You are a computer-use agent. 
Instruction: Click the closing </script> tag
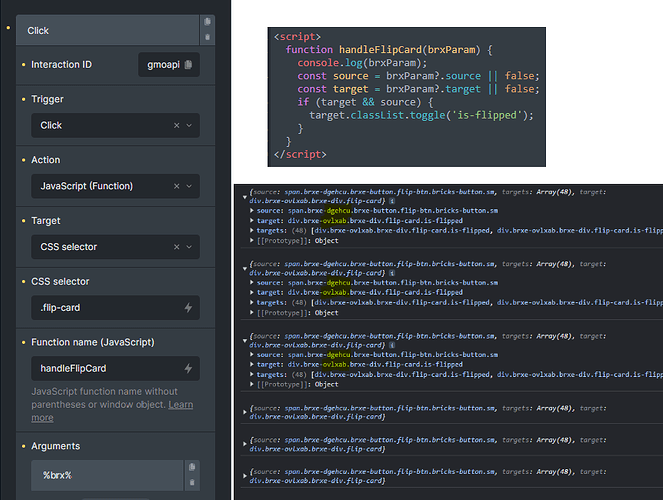coord(300,155)
